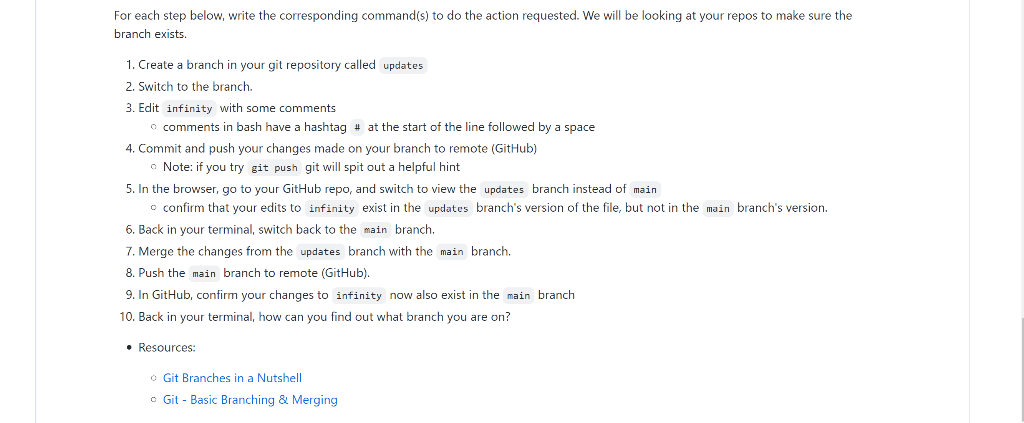Click the 'main' code label in step 9
Viewport: 1024px width, 423px height.
tap(519, 296)
